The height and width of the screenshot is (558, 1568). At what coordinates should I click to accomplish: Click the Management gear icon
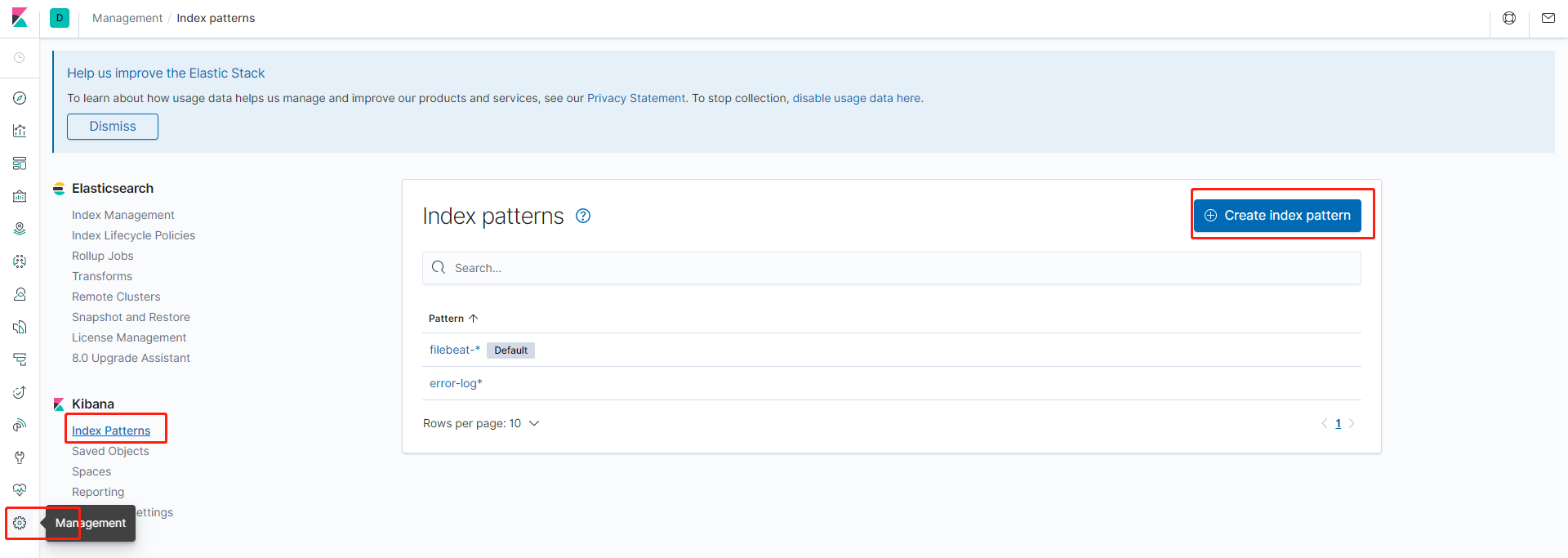coord(20,523)
